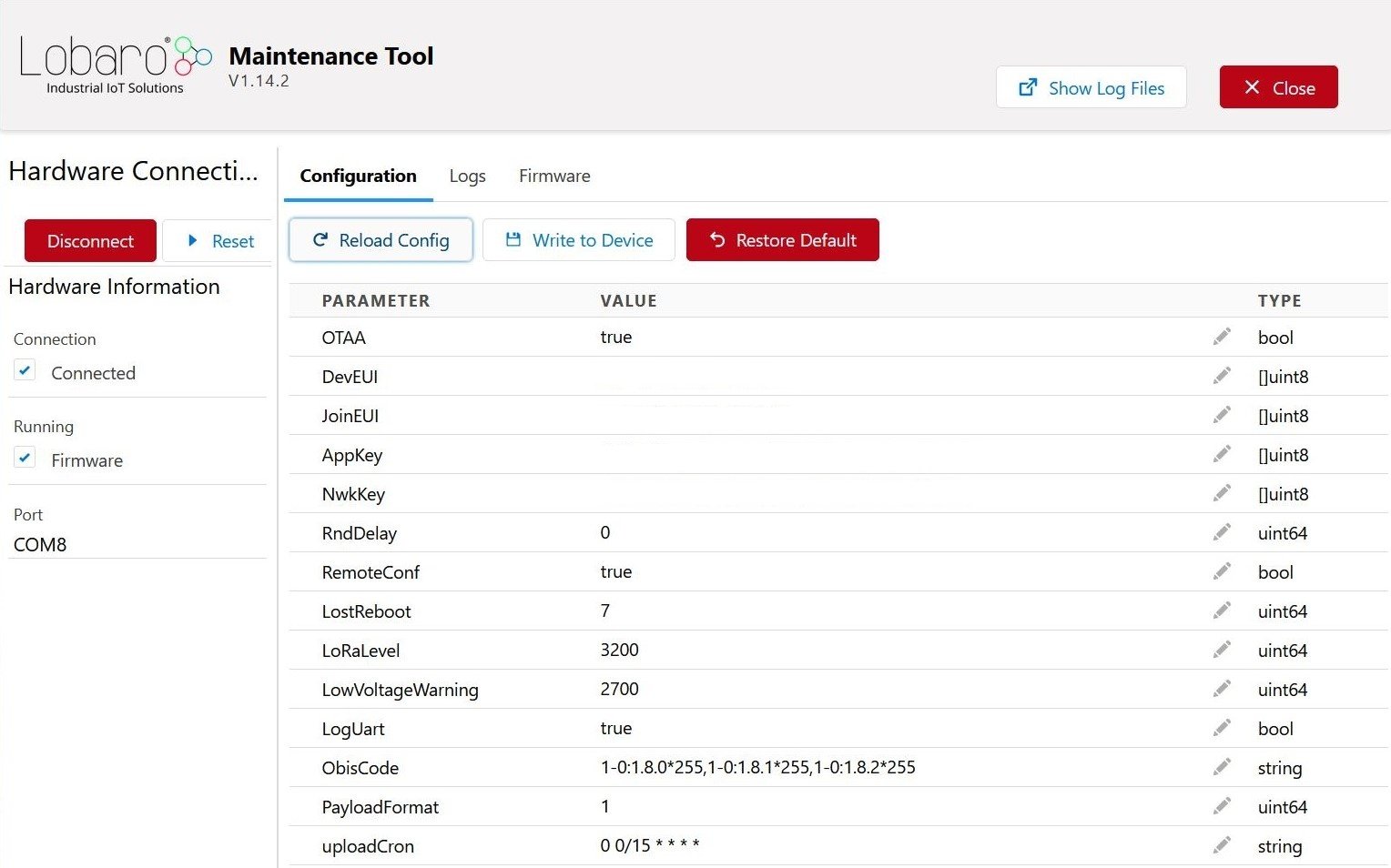Image resolution: width=1391 pixels, height=868 pixels.
Task: Edit NwkKey using its pencil icon
Action: click(x=1222, y=493)
